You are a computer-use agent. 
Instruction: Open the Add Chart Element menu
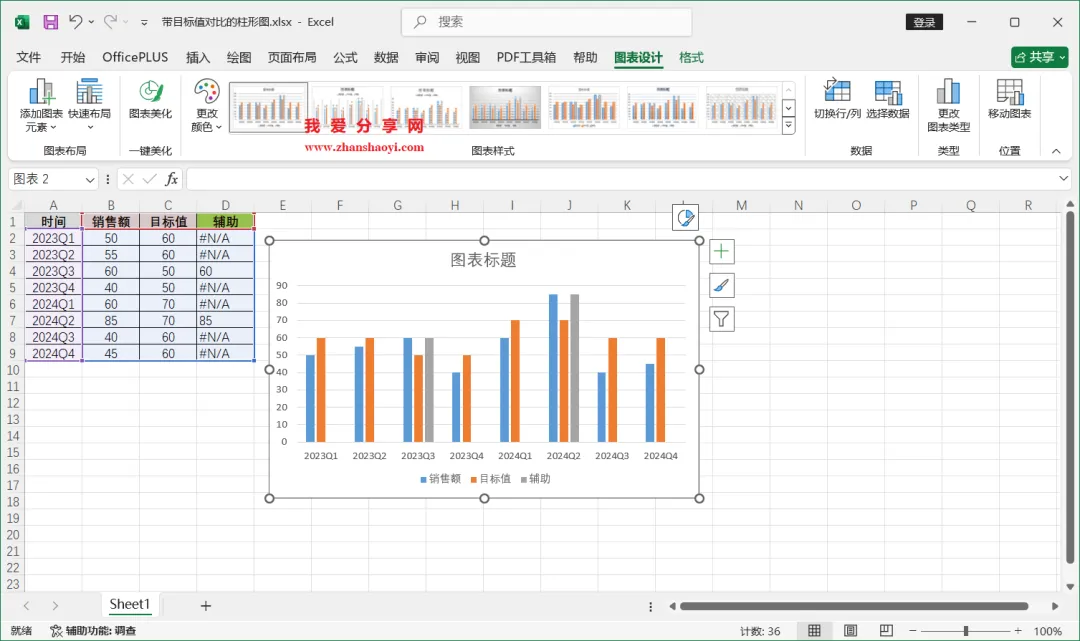click(41, 105)
